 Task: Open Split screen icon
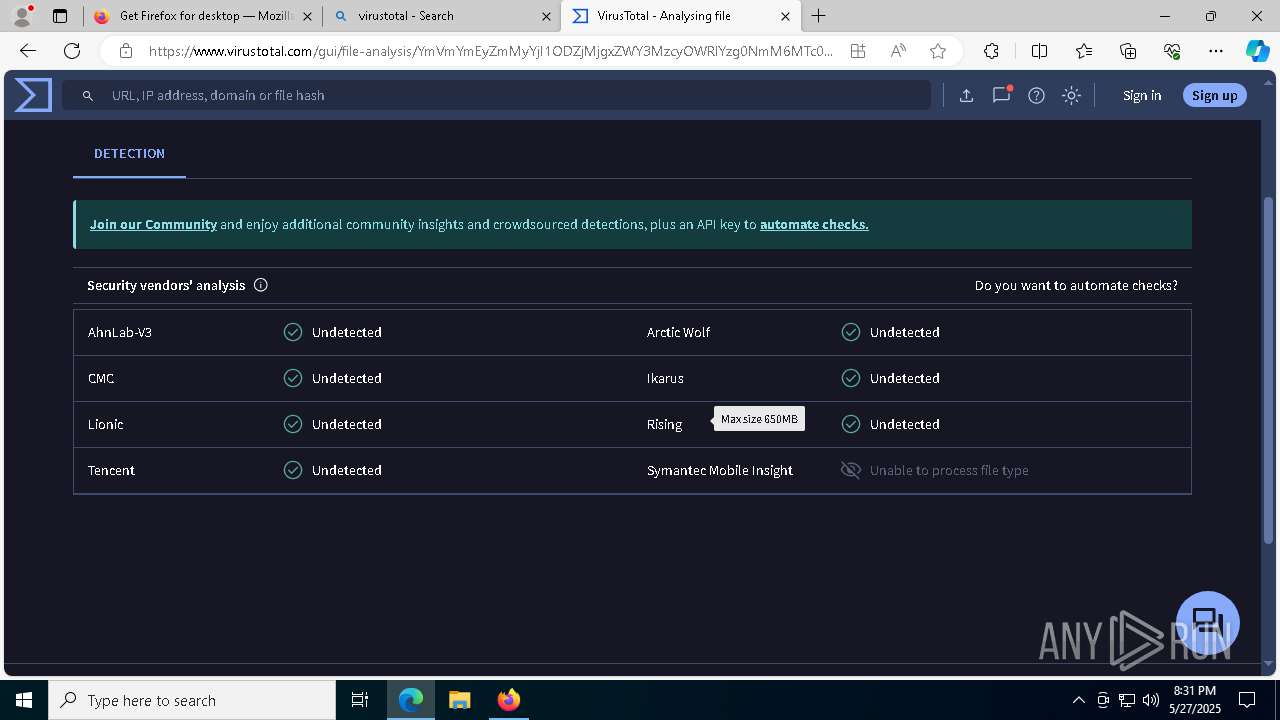click(1039, 51)
